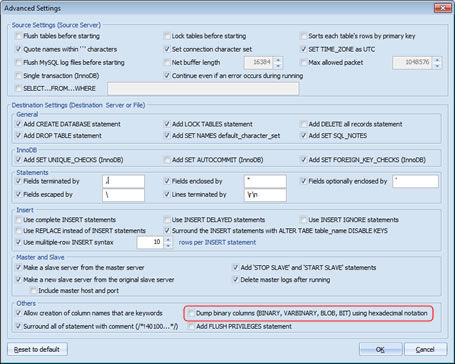Toggle Add CREATE DATABASE statement

(19, 124)
